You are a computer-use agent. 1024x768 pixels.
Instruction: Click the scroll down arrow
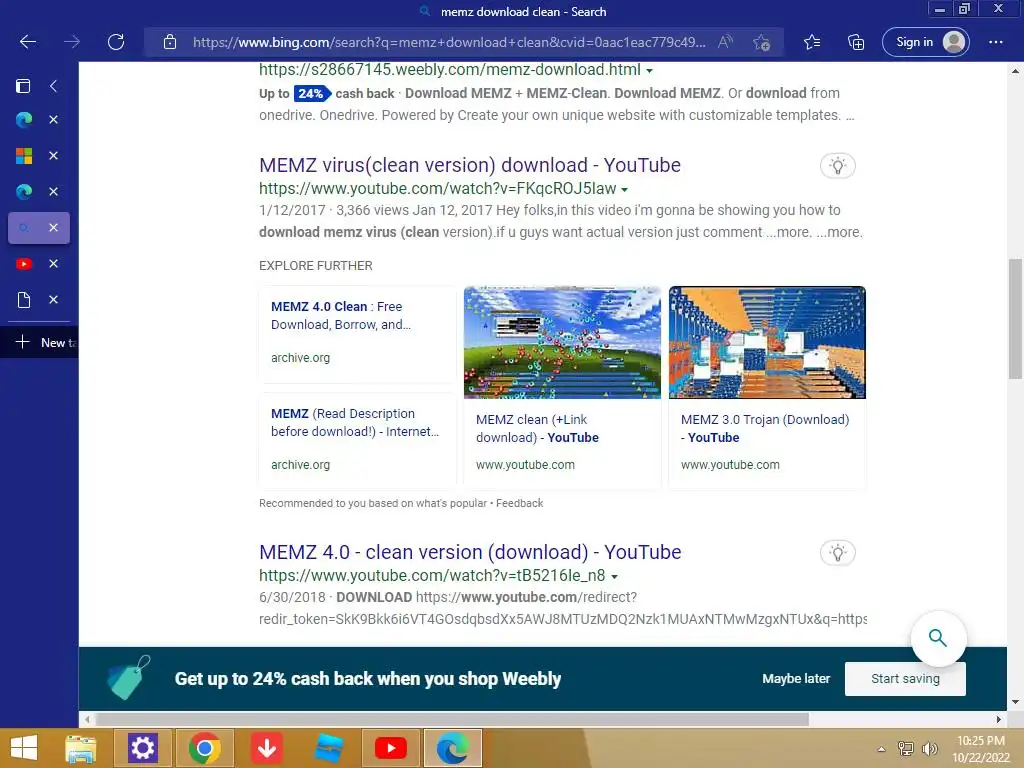coord(1015,702)
